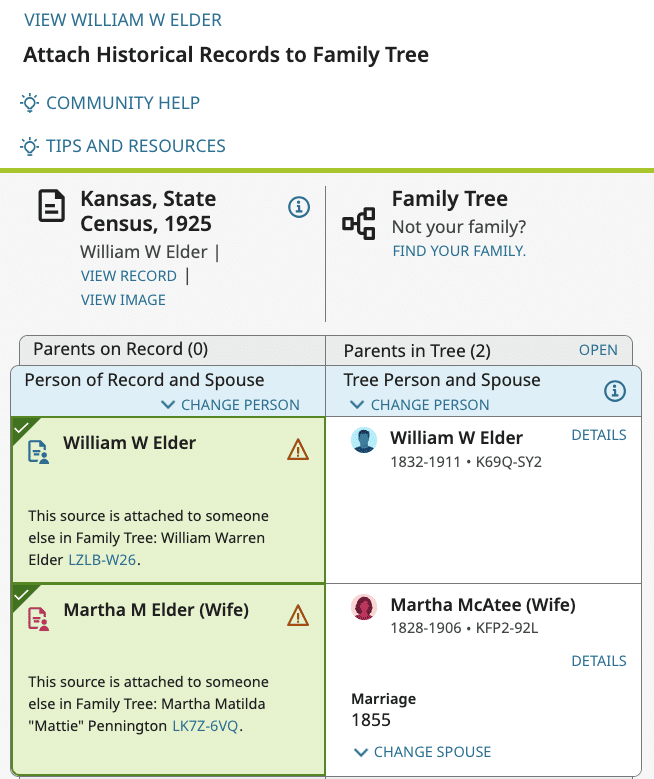Expand Change Person under Tree Person and Spouse
Image resolution: width=654 pixels, height=779 pixels.
pos(420,405)
